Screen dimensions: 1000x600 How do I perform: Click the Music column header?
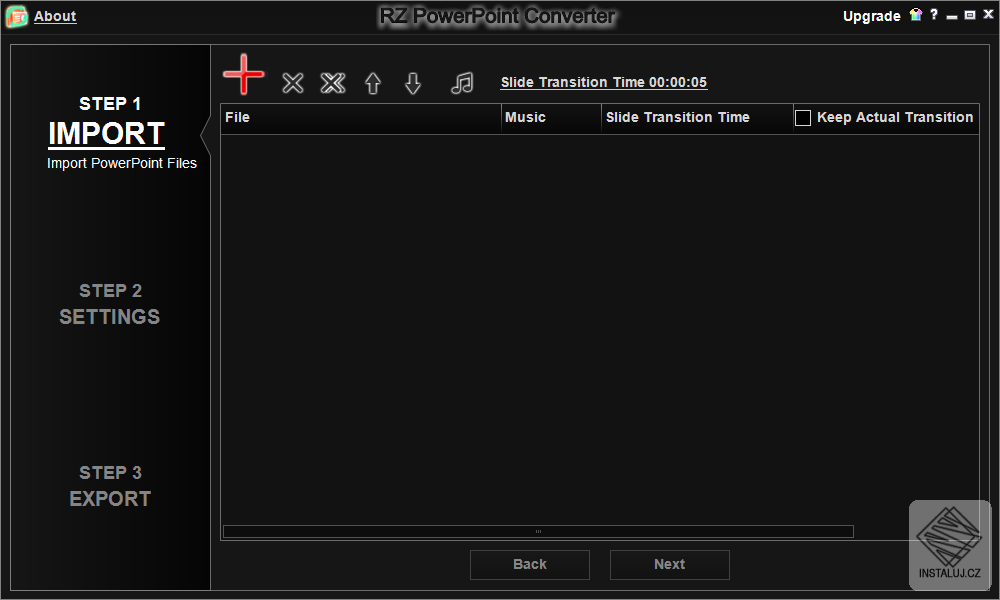551,118
